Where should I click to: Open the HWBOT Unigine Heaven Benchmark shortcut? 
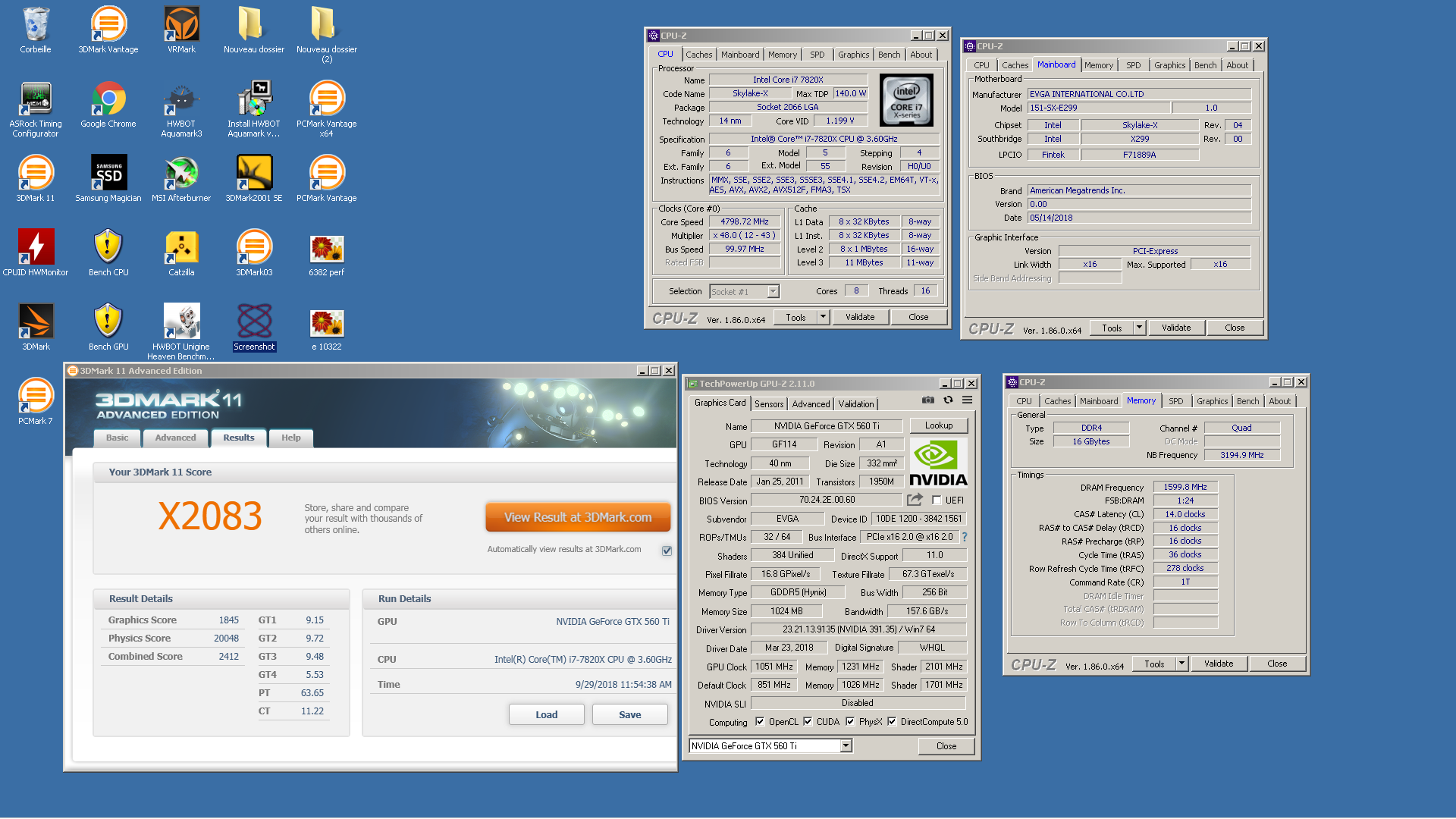coord(181,332)
